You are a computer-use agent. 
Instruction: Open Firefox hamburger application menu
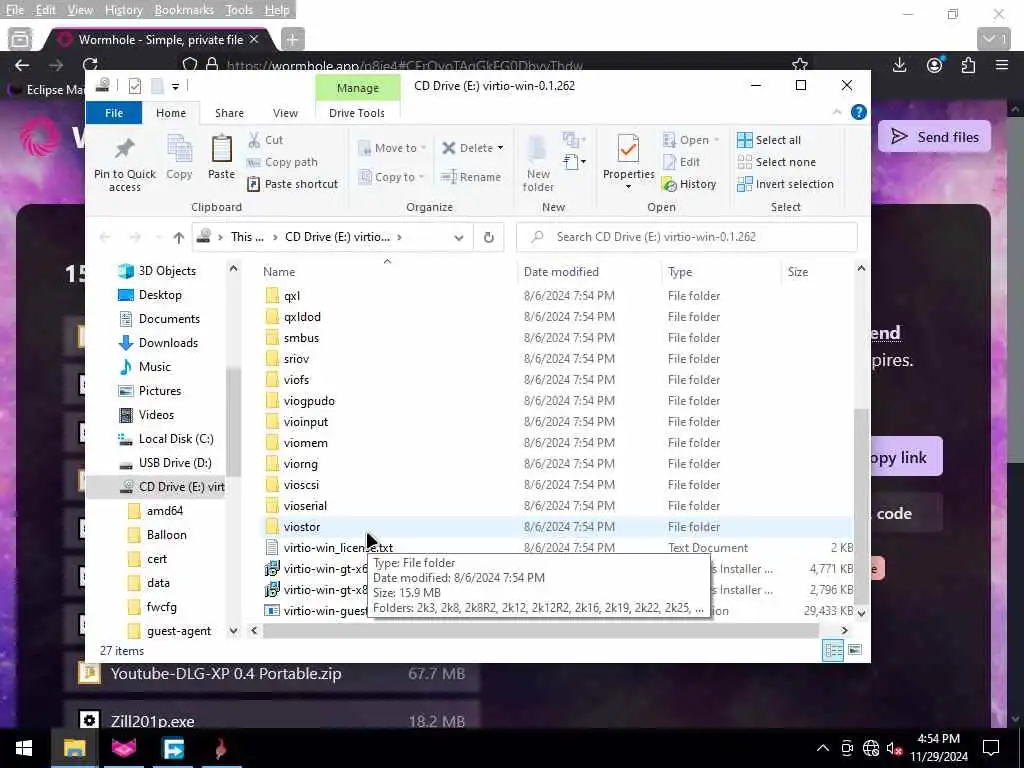[1002, 65]
